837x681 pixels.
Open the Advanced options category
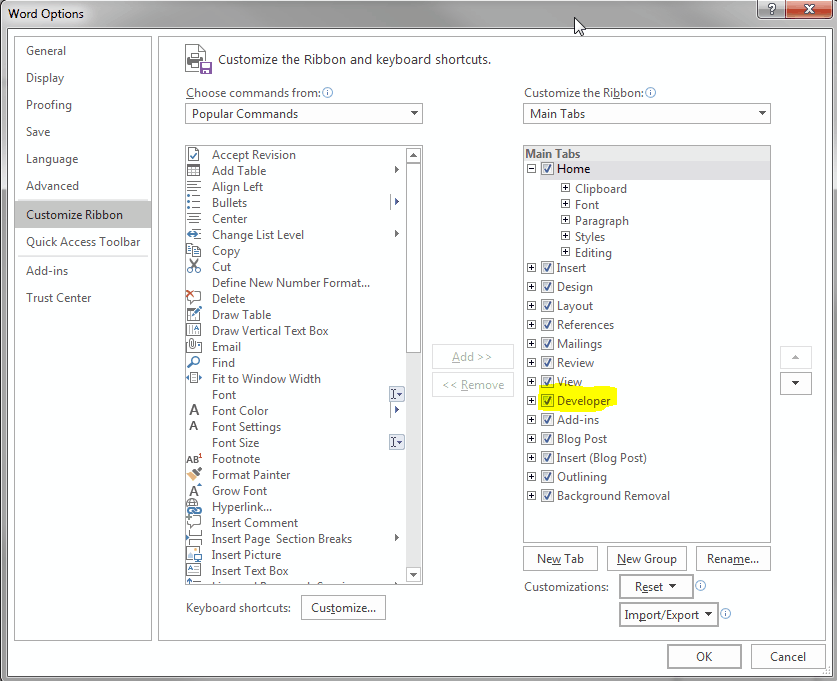83,186
